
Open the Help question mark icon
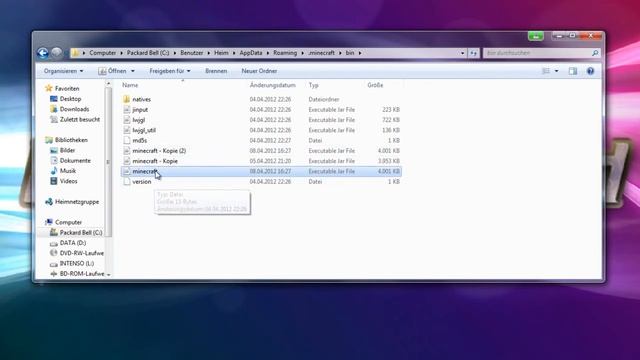coord(590,71)
